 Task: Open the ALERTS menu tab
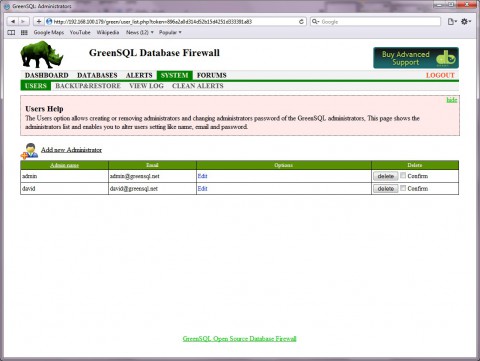139,75
